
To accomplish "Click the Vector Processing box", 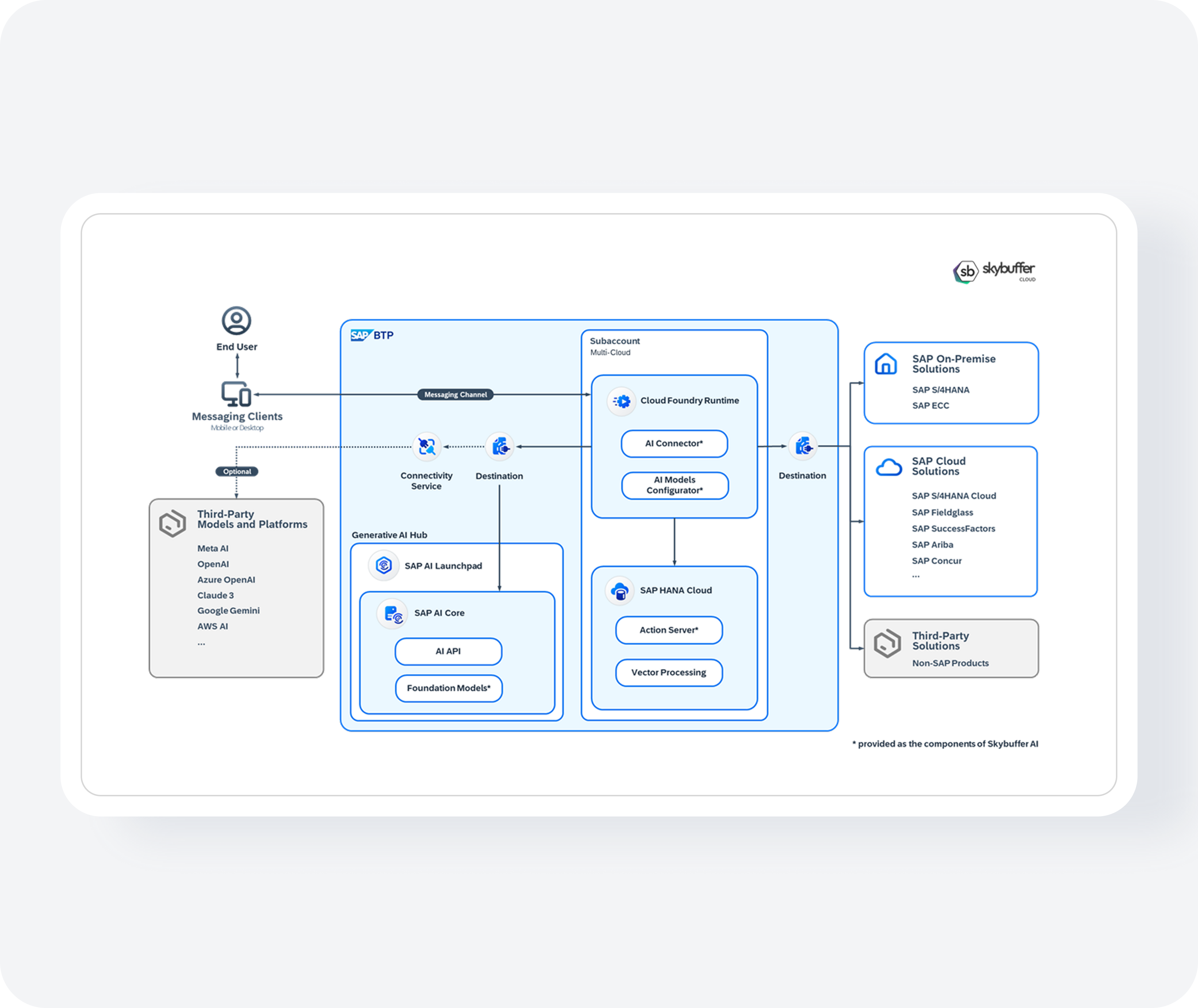I will [669, 672].
